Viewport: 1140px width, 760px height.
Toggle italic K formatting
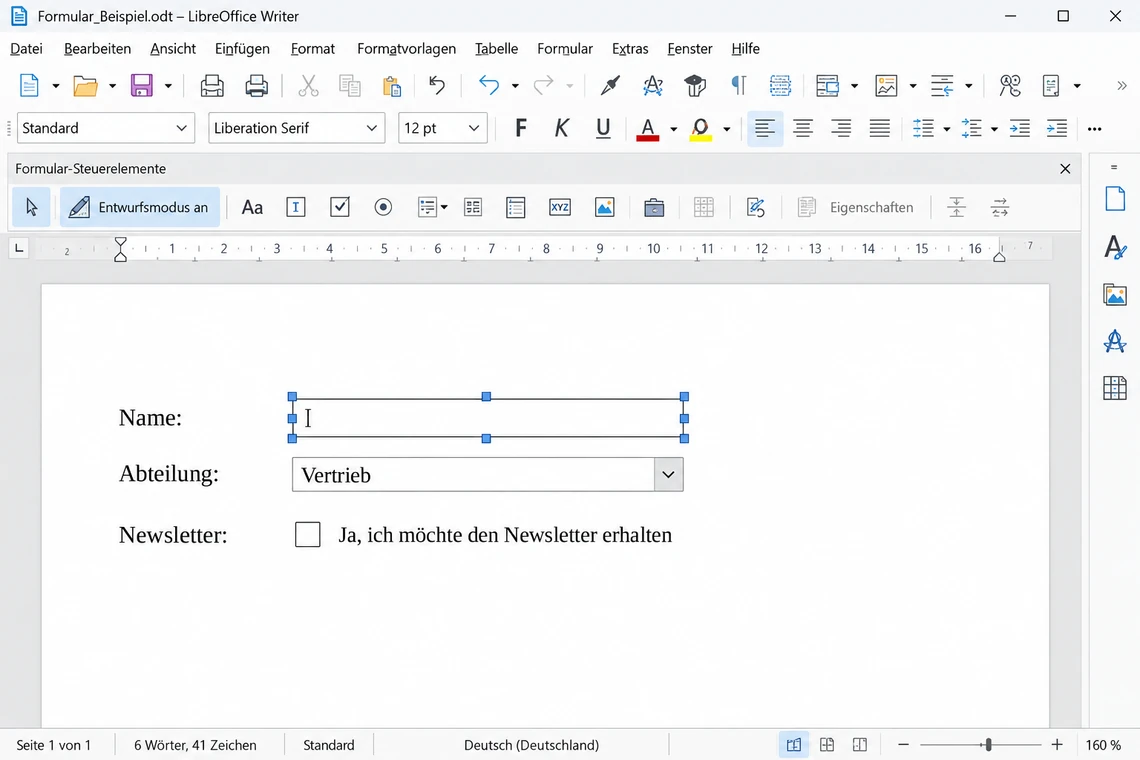[561, 129]
